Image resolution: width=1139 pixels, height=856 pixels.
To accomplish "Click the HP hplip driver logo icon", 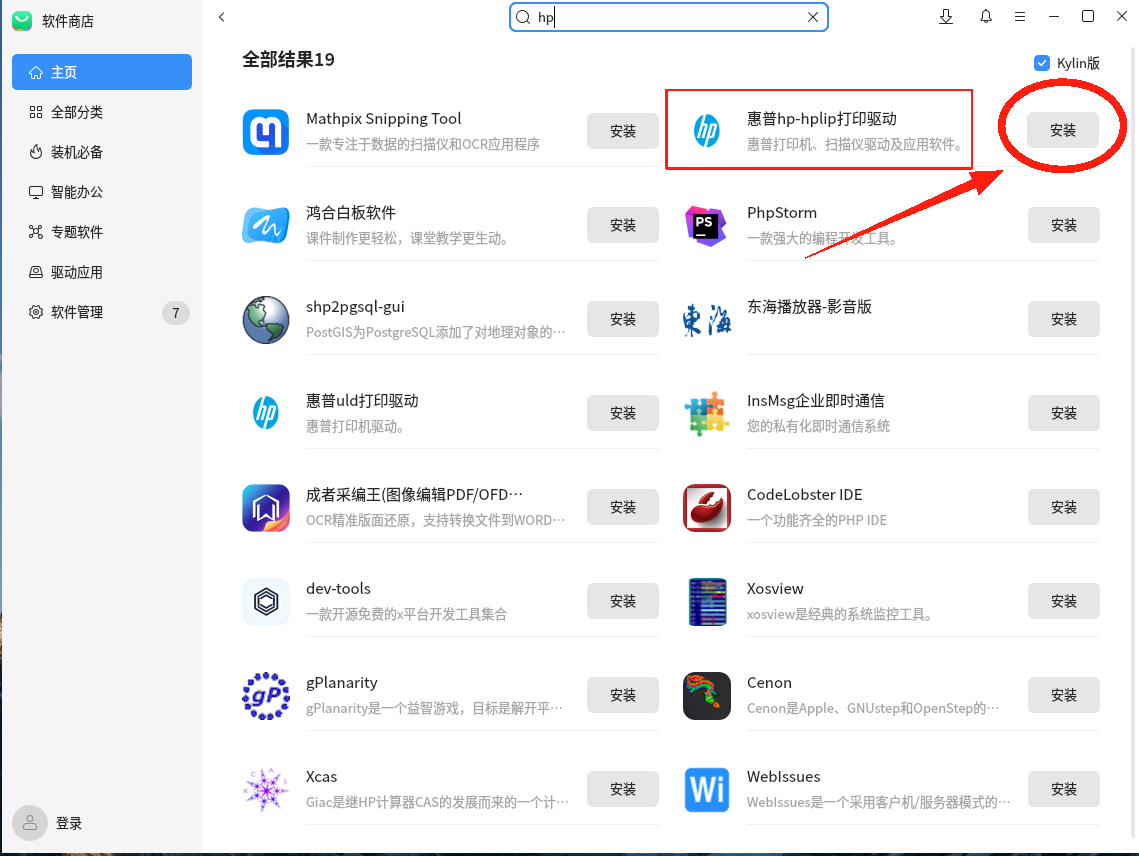I will pos(706,129).
